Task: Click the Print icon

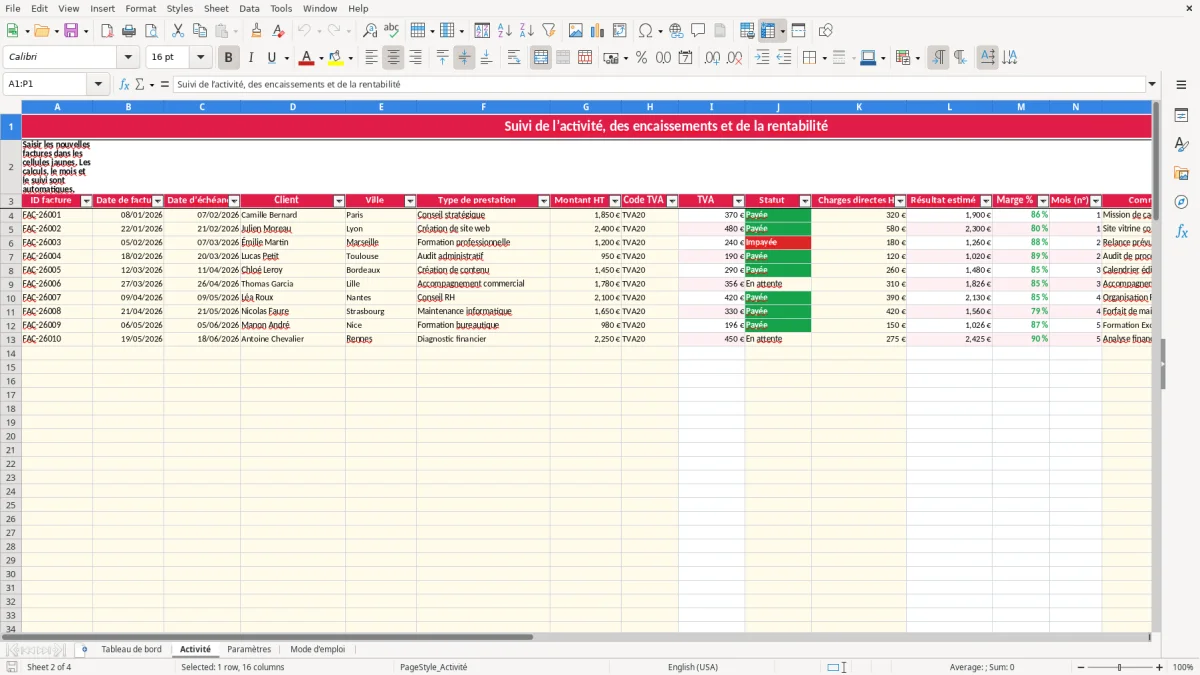Action: pos(129,31)
